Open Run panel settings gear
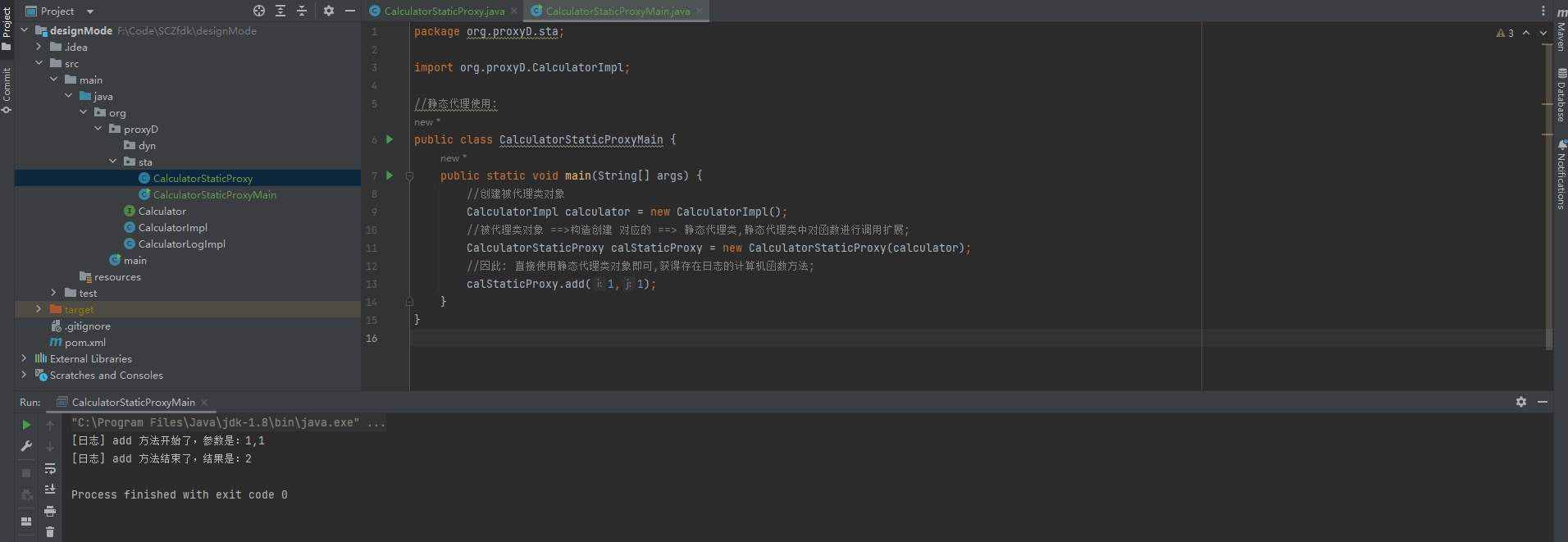The width and height of the screenshot is (1568, 542). [x=1521, y=402]
